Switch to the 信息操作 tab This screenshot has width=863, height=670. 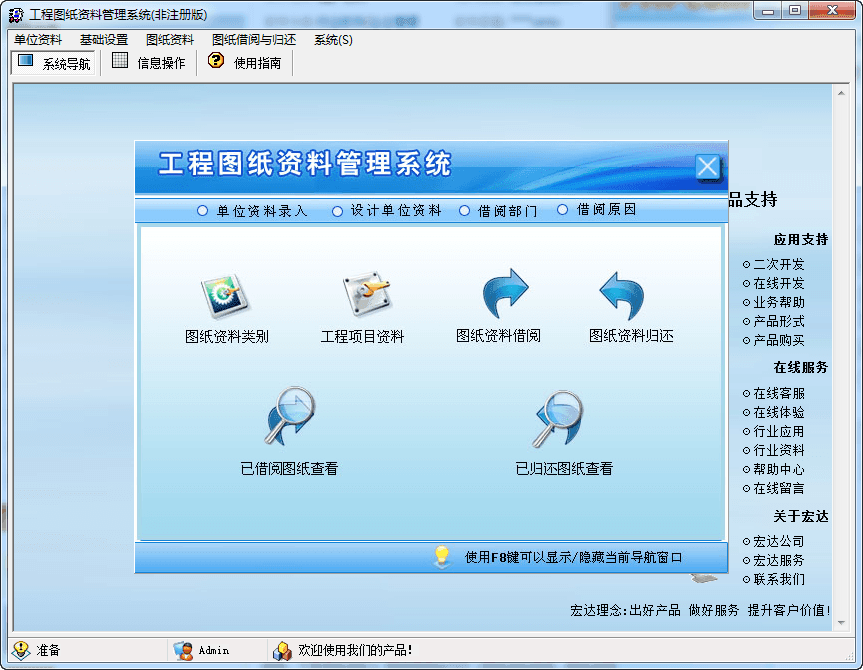tap(149, 63)
